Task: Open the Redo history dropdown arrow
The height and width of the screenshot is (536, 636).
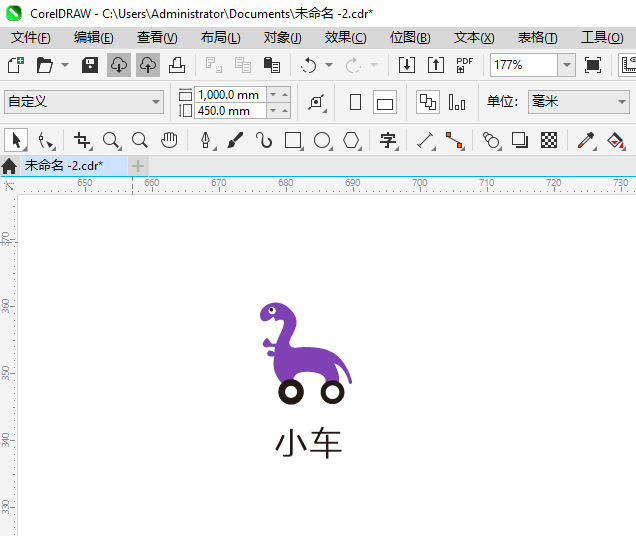Action: pos(374,65)
